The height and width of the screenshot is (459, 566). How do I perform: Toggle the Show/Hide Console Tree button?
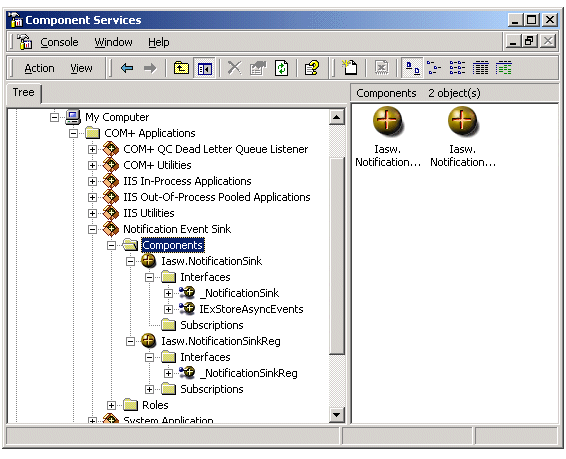pos(205,68)
